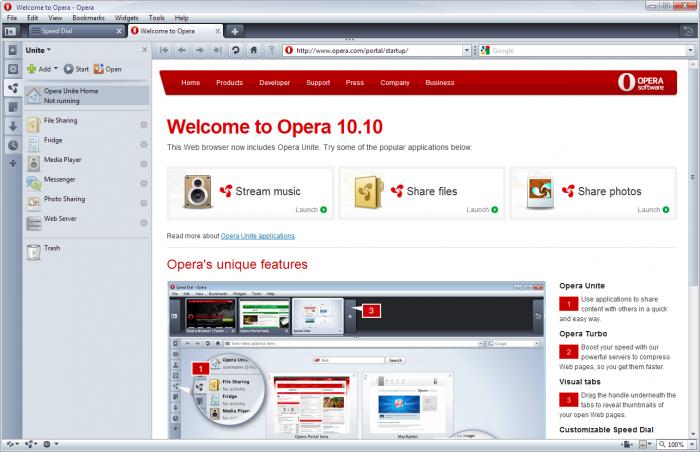Select the Trash item in Unite panel
Viewport: 700px width, 452px height.
(x=87, y=252)
